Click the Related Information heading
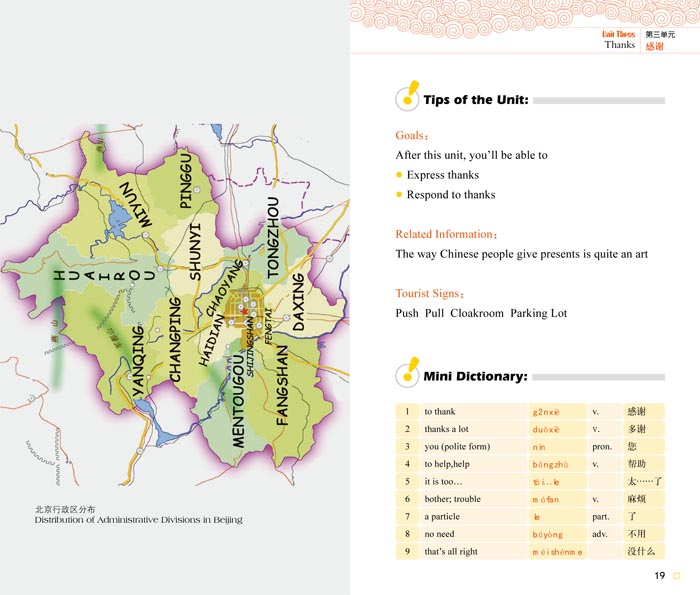 pos(446,234)
